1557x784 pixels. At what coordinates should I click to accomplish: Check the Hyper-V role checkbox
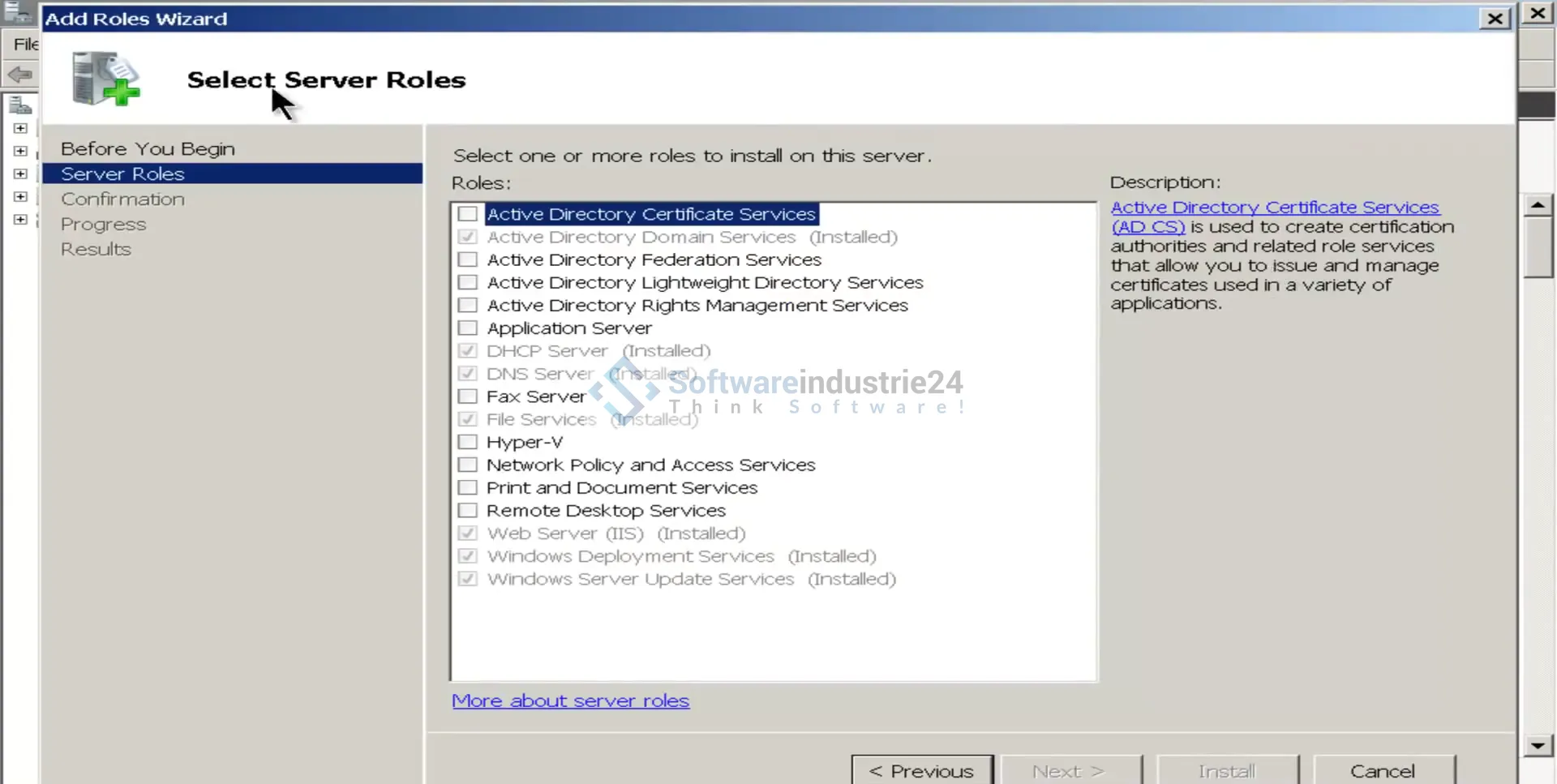(467, 442)
